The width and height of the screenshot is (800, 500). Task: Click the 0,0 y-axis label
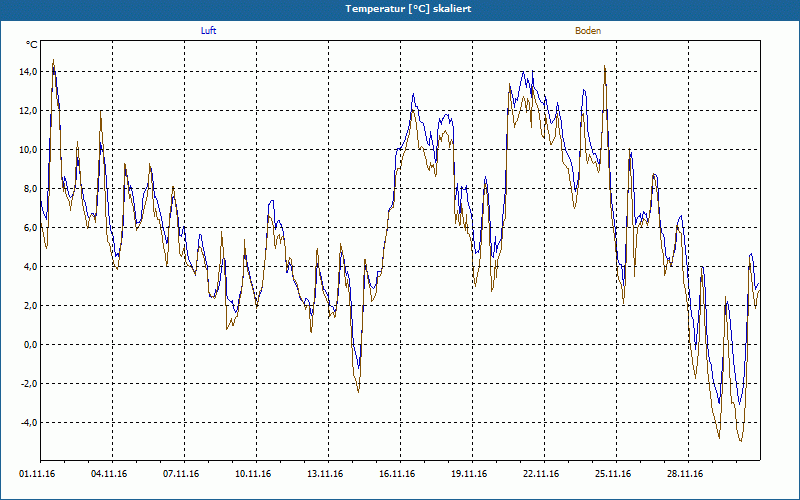point(30,345)
